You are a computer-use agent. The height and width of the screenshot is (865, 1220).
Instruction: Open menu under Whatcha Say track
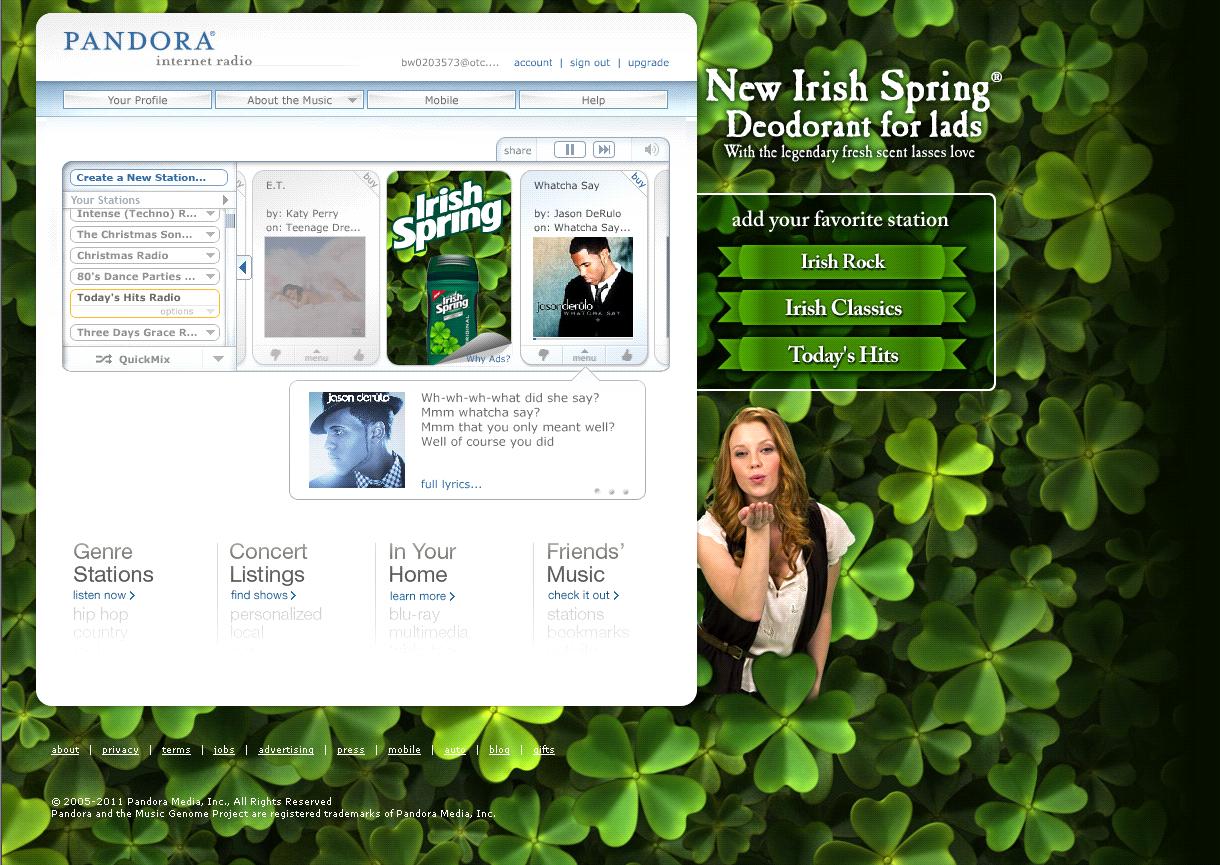pos(585,355)
